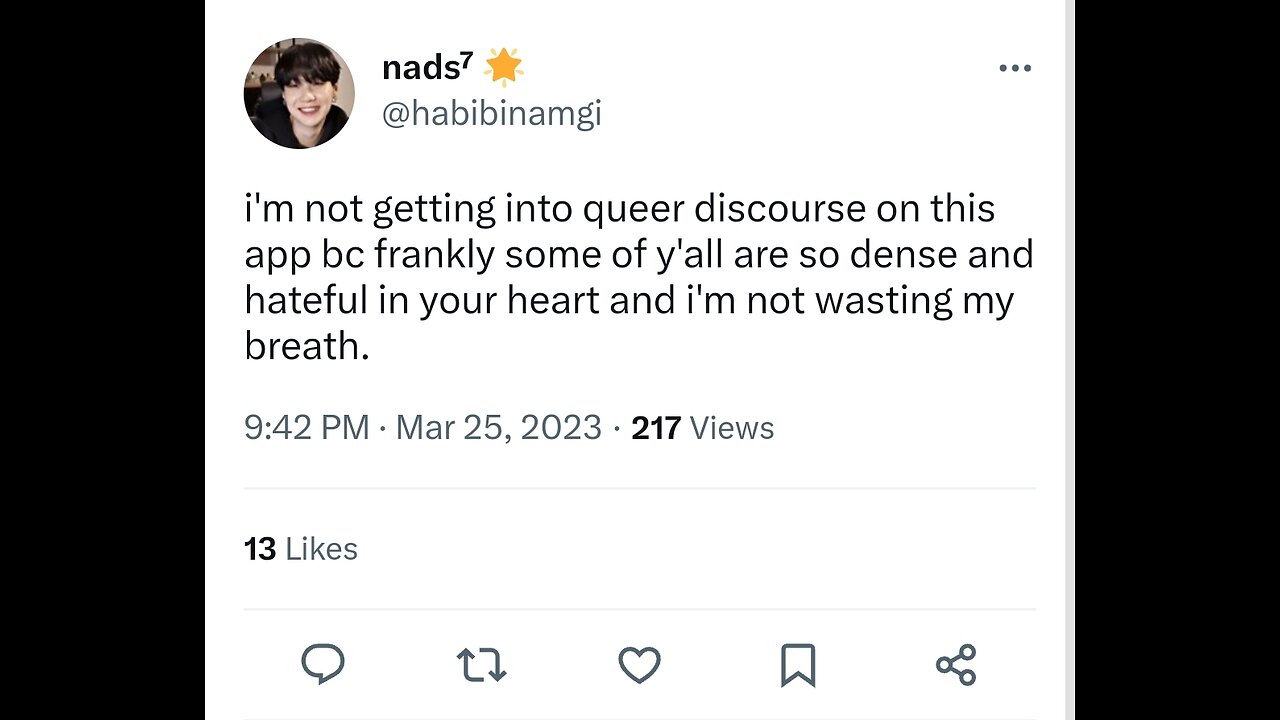
Task: Click the grey vertical scrollbar strip
Action: click(1070, 360)
